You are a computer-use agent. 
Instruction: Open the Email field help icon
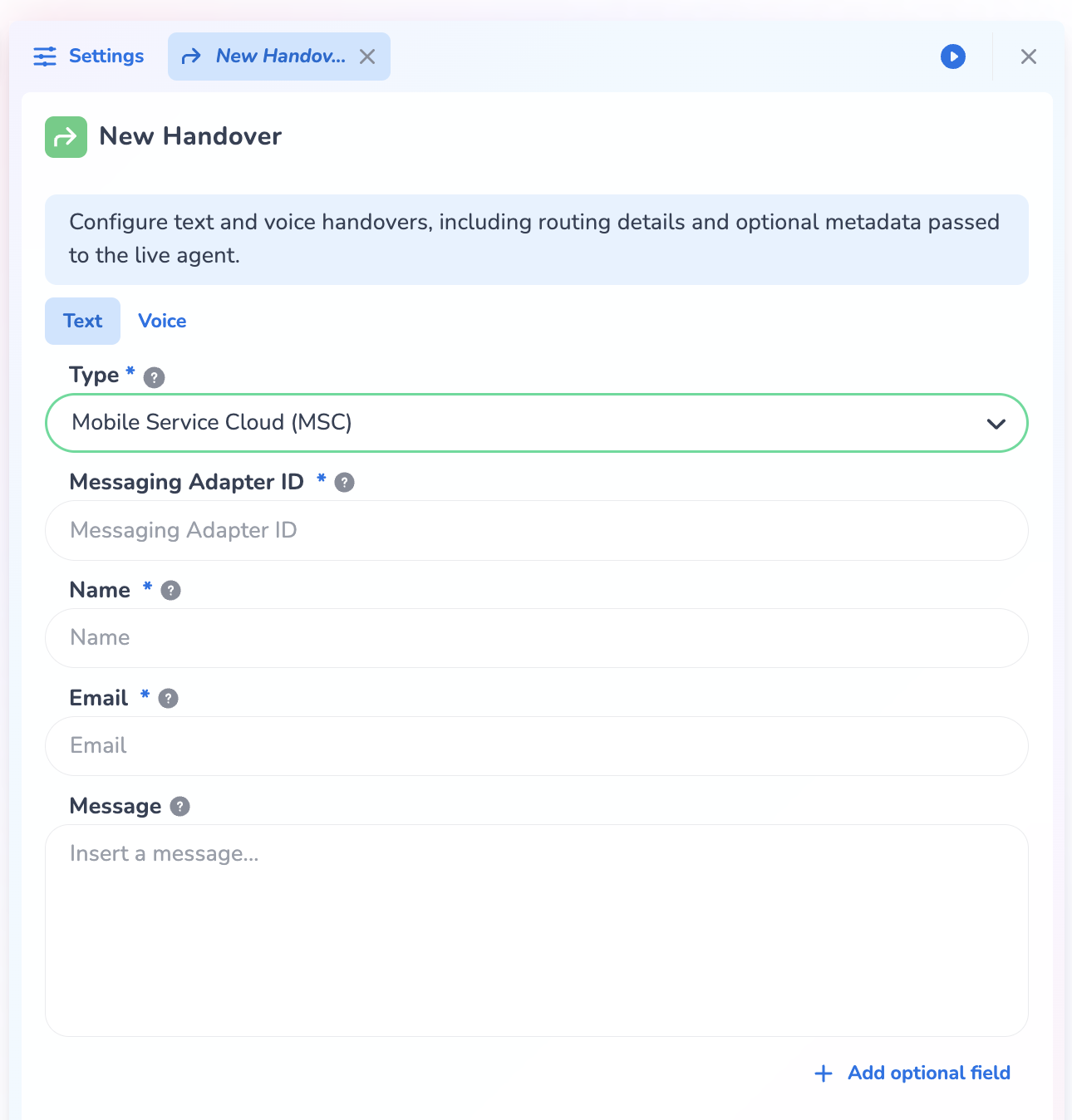click(168, 699)
